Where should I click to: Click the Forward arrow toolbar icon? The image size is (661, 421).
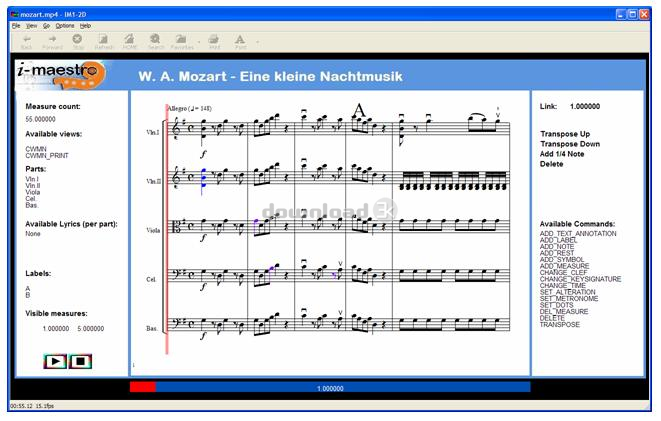point(52,40)
